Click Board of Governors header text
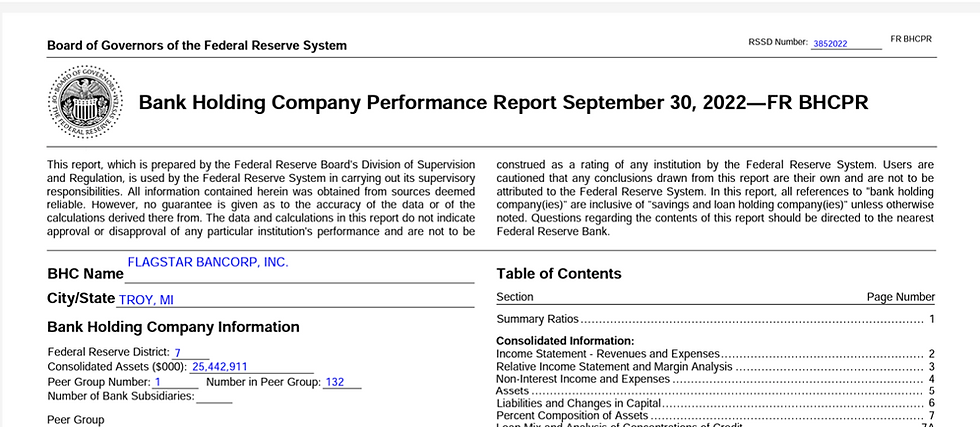Screen dimensions: 980x427 197,46
